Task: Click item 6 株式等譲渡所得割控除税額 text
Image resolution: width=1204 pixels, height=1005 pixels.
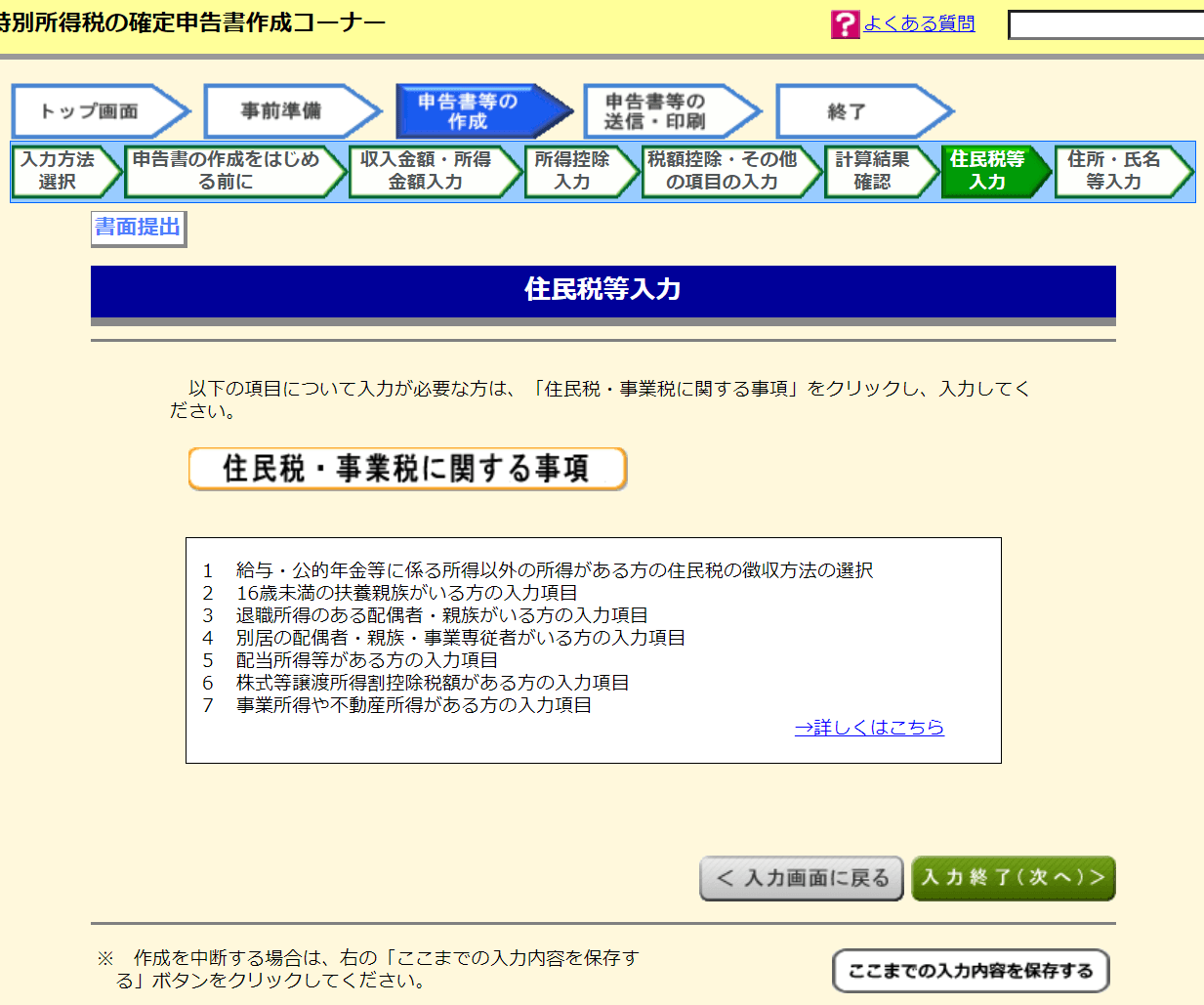Action: click(x=433, y=682)
